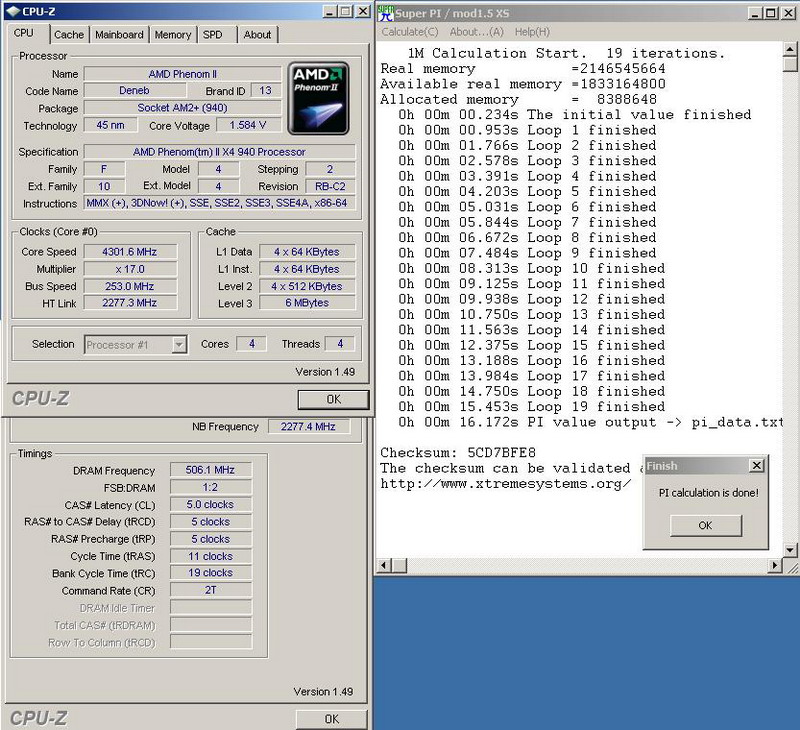Click the Super PI scrollbar up arrow
The width and height of the screenshot is (800, 730).
791,51
